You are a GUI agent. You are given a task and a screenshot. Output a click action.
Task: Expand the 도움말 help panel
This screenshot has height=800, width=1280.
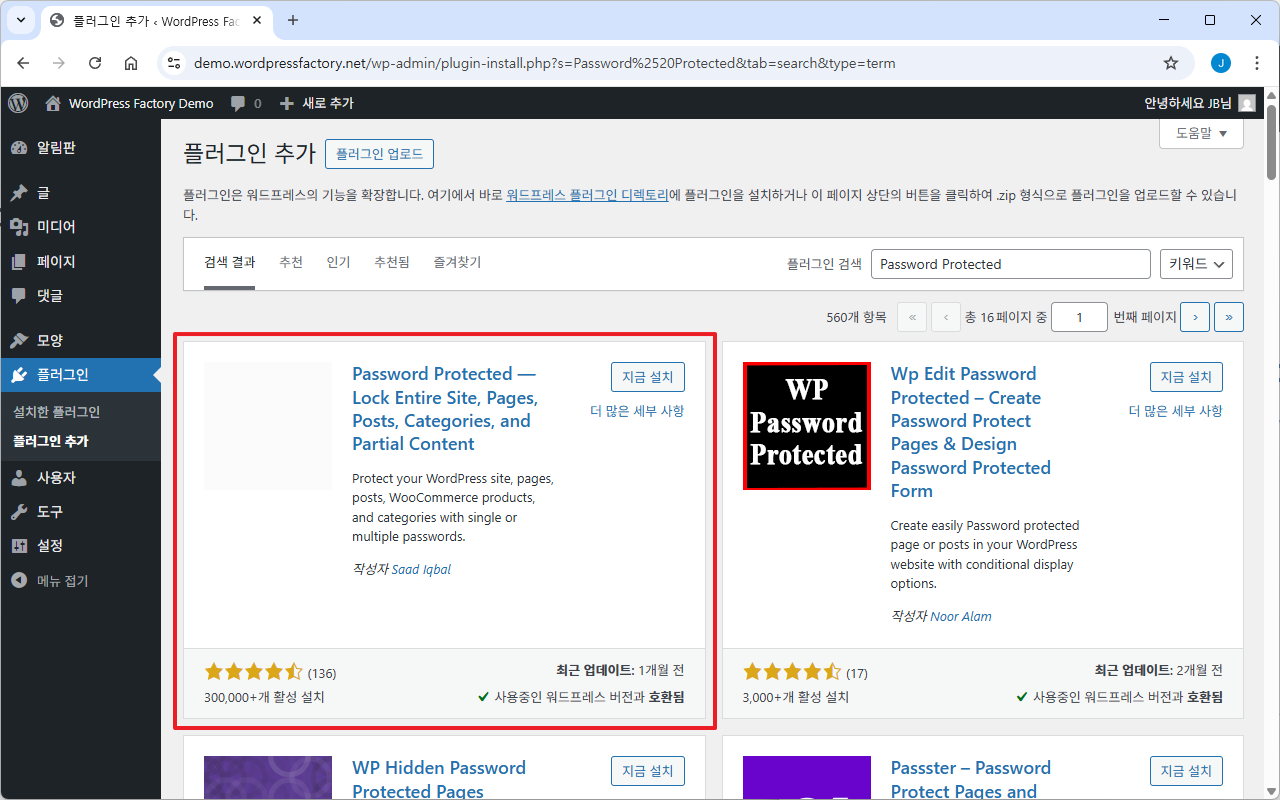click(1201, 133)
